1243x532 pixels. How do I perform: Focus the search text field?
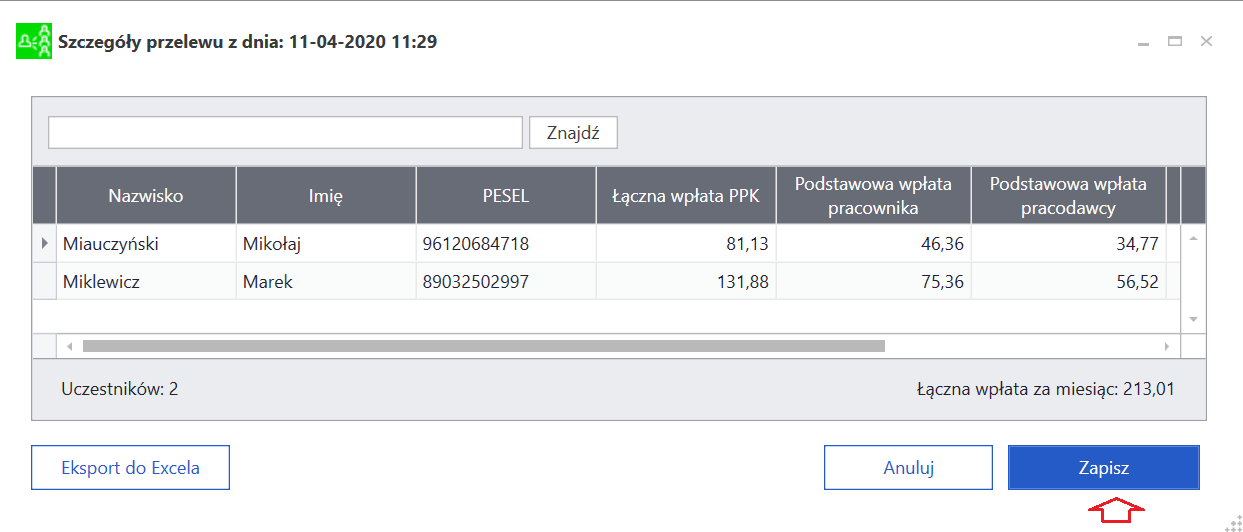(x=286, y=133)
